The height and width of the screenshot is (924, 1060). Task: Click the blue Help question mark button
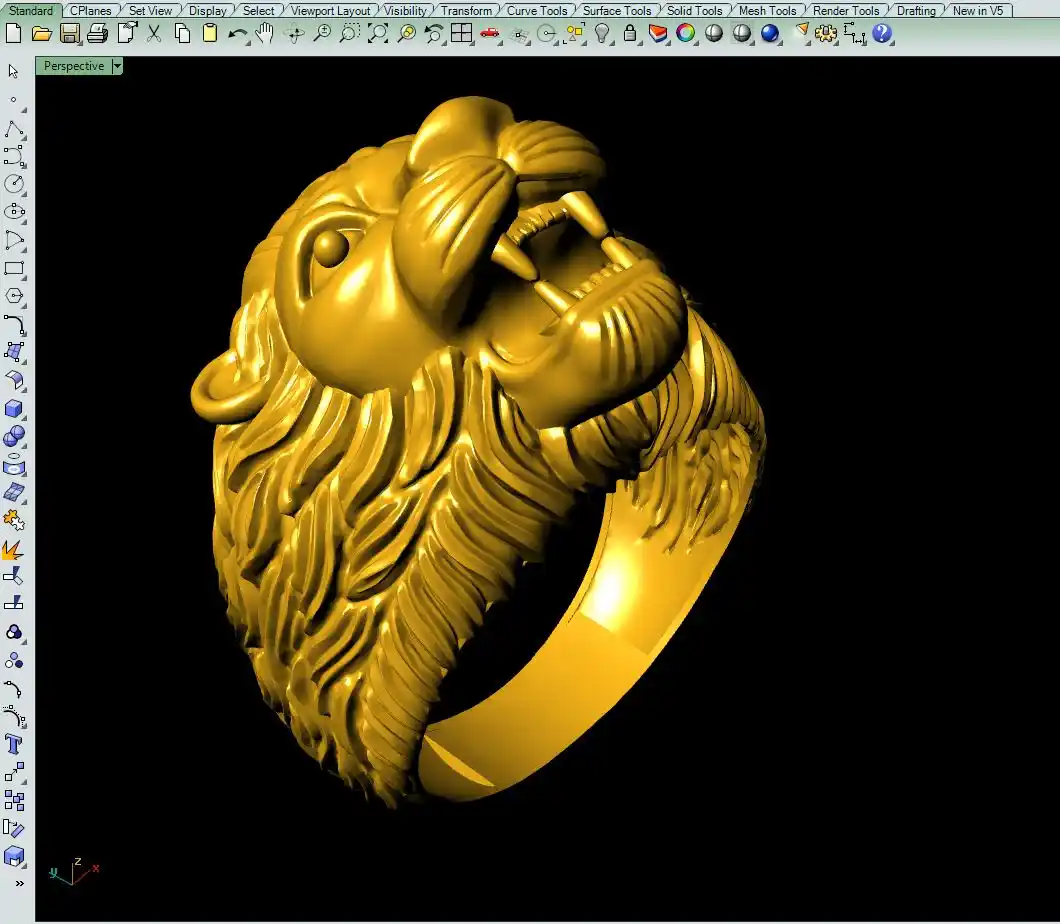click(881, 33)
